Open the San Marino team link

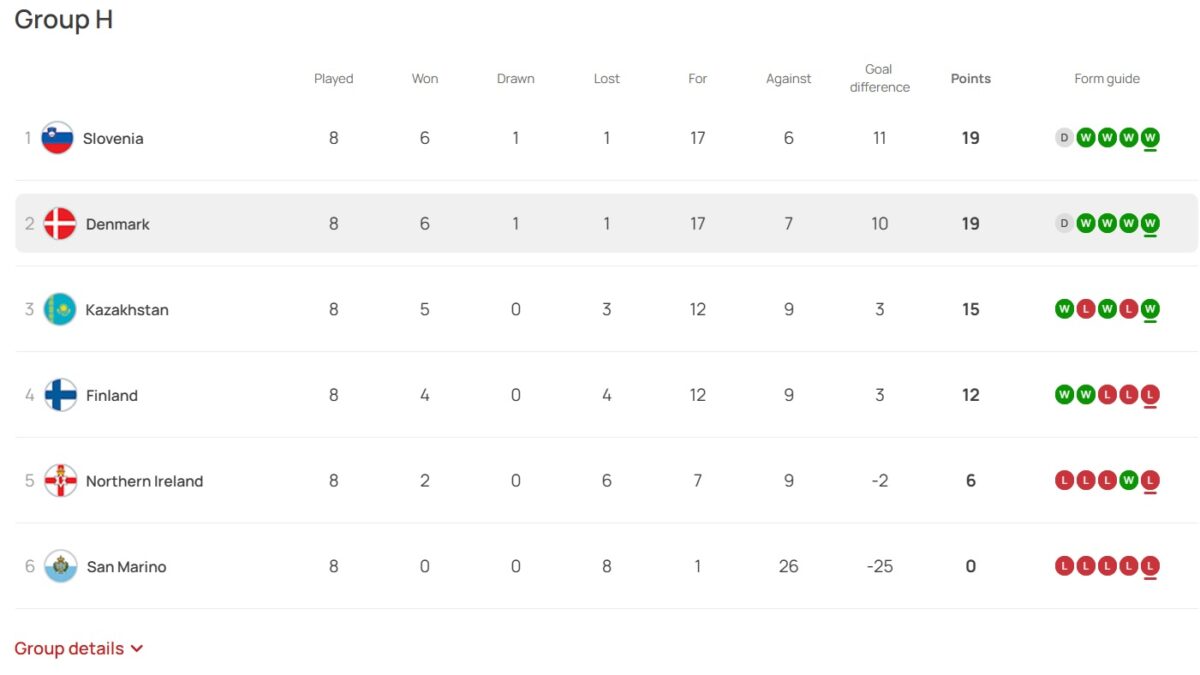click(x=126, y=567)
